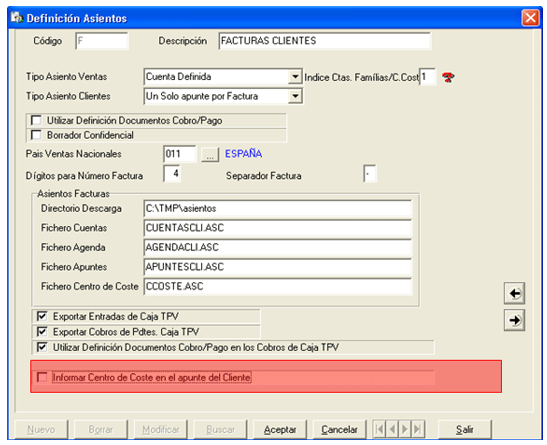Go to previous record navigation icon
547x445 pixels.
pos(392,429)
